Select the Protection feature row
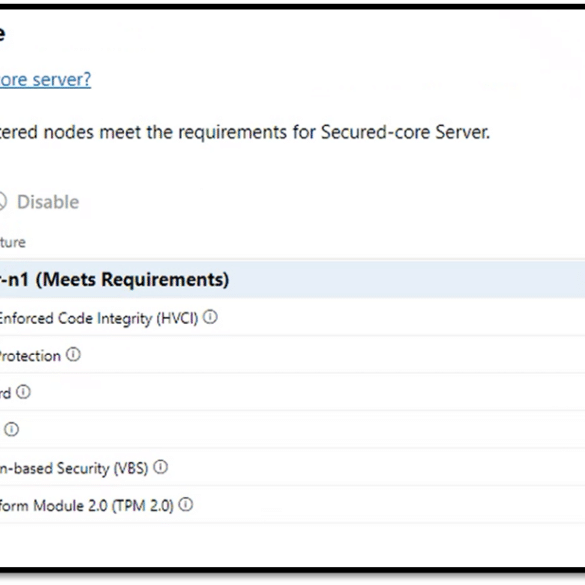This screenshot has height=585, width=585. click(292, 355)
